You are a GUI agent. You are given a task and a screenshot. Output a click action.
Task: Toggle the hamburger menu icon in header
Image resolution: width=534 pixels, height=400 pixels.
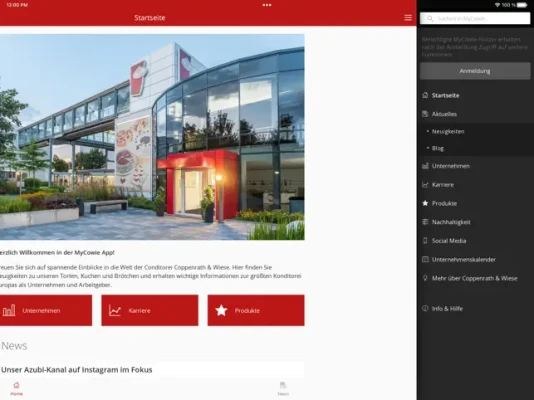pos(408,18)
